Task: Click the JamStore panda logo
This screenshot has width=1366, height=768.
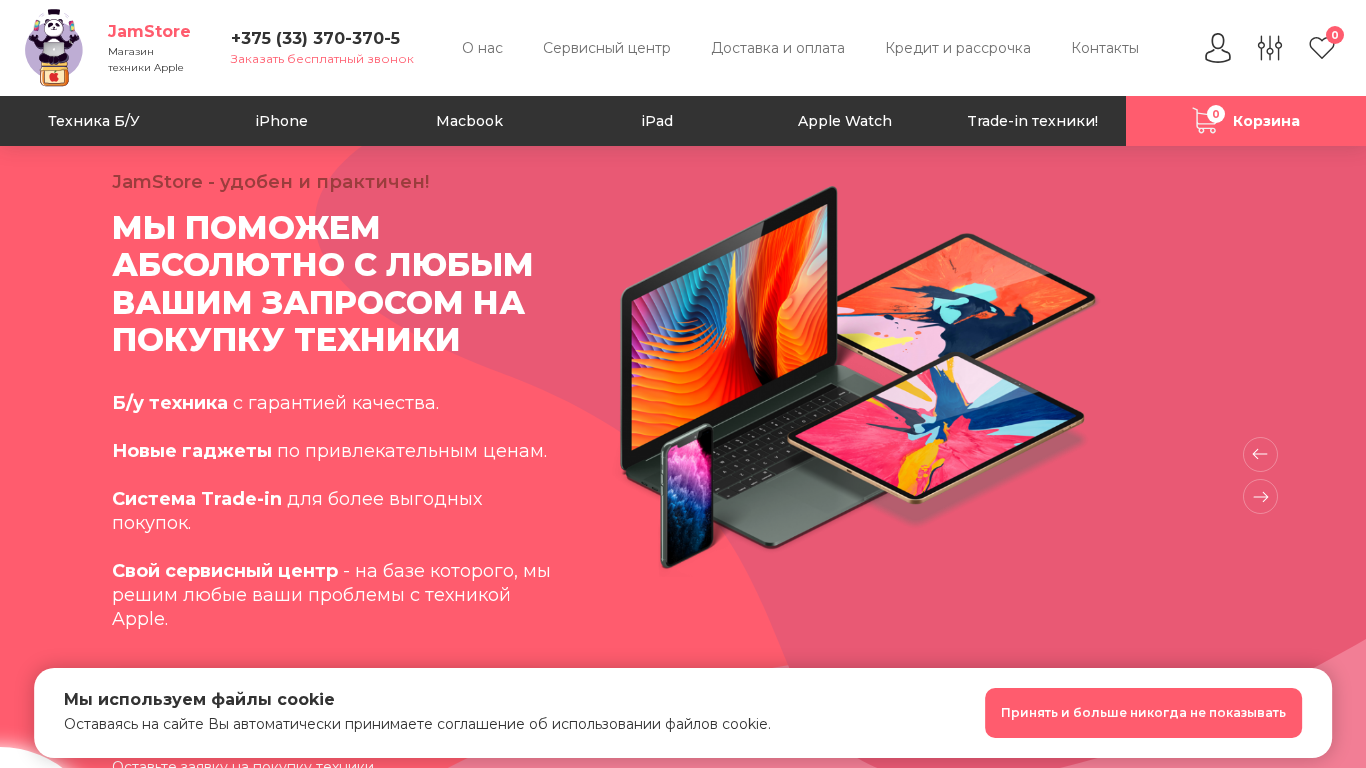Action: click(54, 48)
